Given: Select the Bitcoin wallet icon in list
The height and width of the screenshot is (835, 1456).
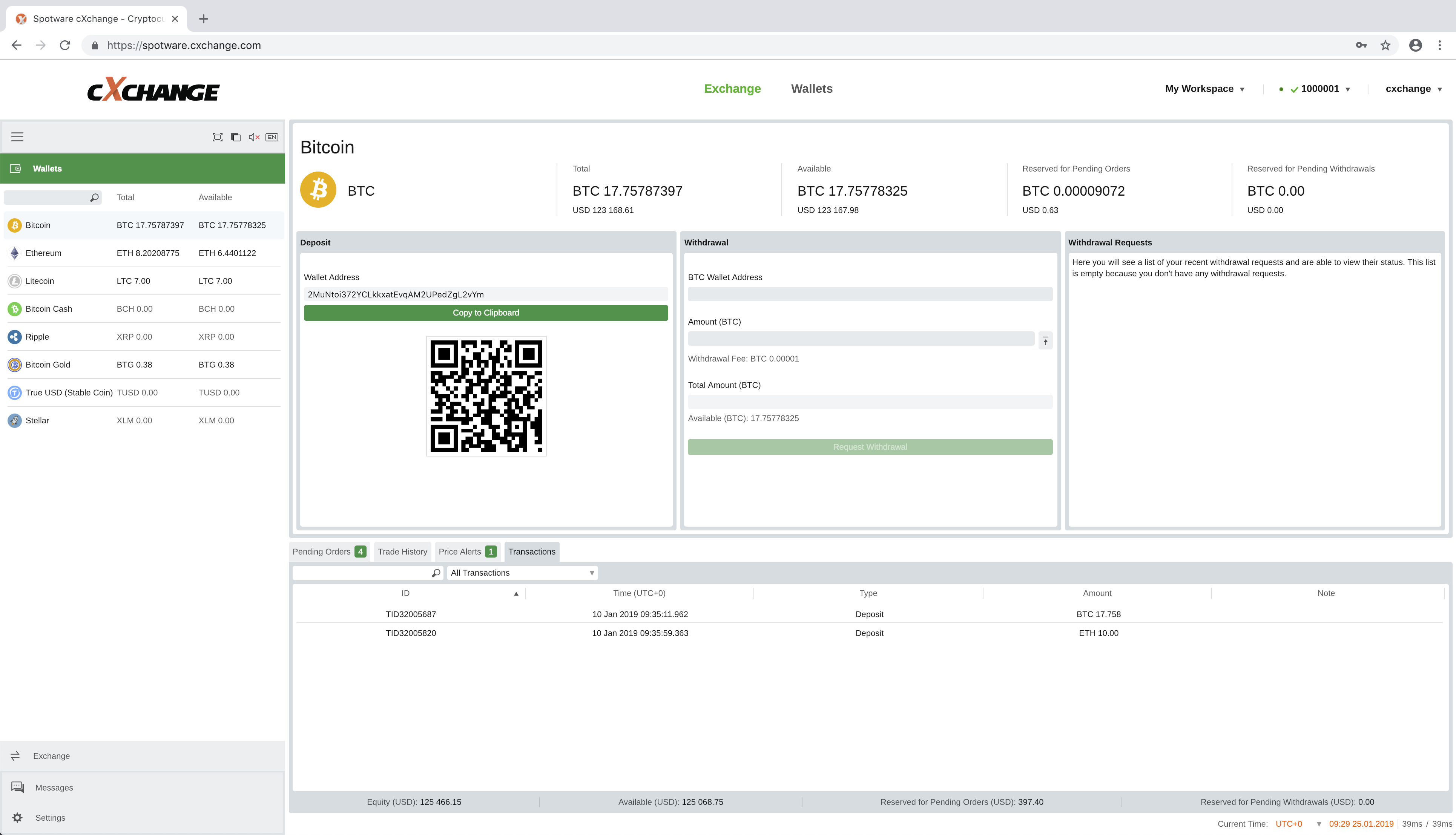Looking at the screenshot, I should 15,225.
